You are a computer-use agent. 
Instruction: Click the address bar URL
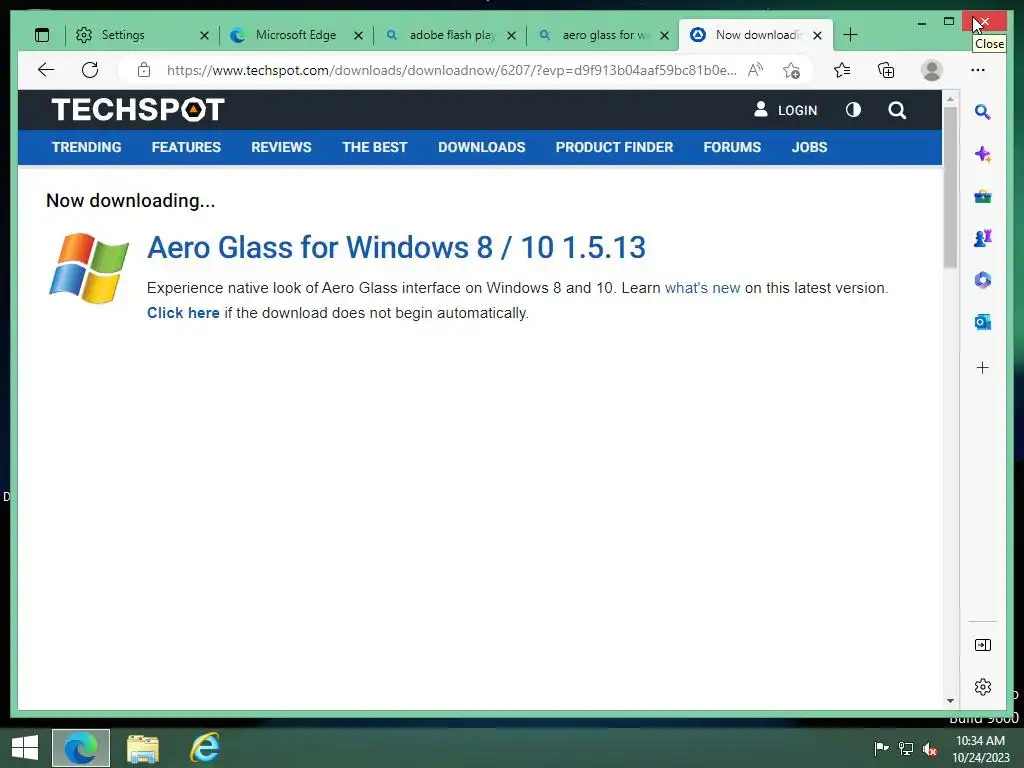[451, 70]
